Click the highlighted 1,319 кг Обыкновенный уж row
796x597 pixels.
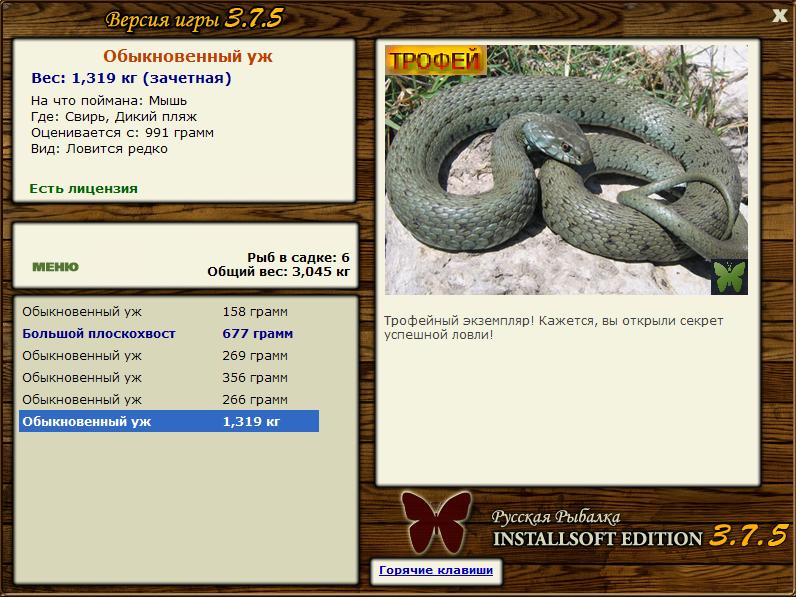[169, 421]
